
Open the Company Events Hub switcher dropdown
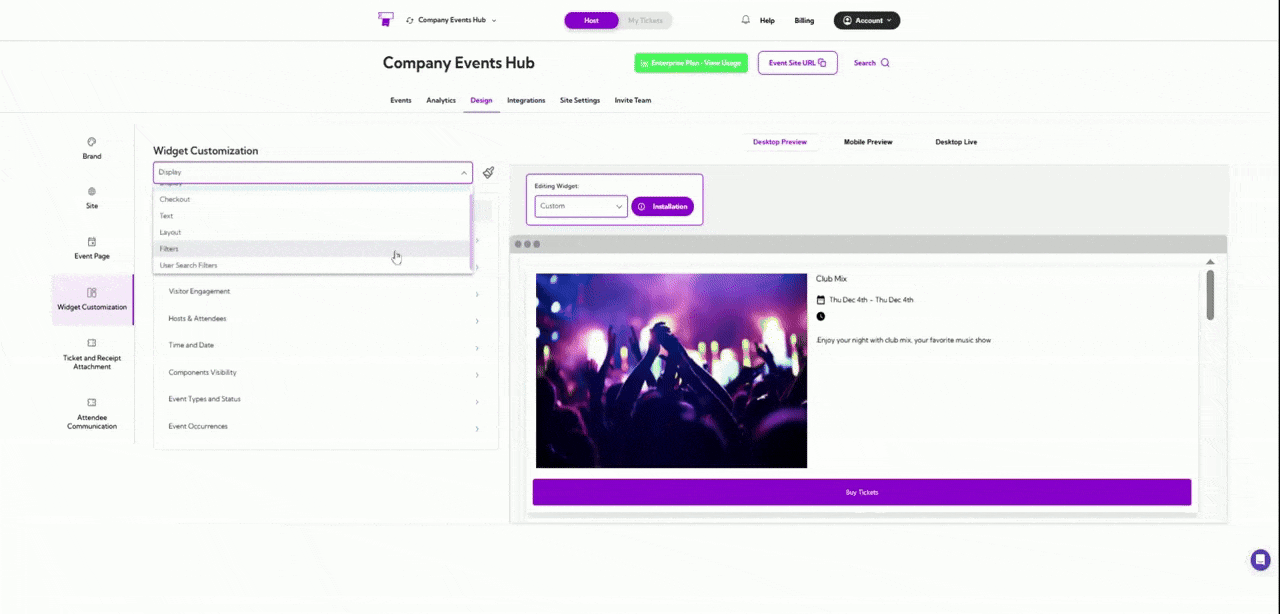[451, 20]
